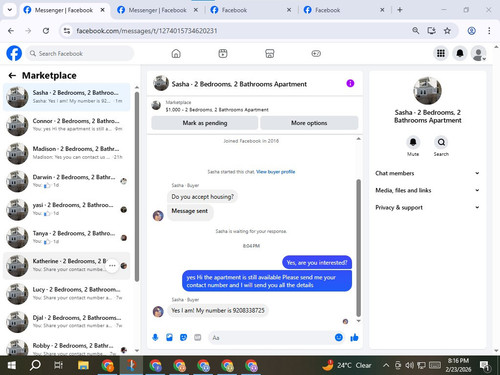
Task: Click the browser address bar URL
Action: 147,31
